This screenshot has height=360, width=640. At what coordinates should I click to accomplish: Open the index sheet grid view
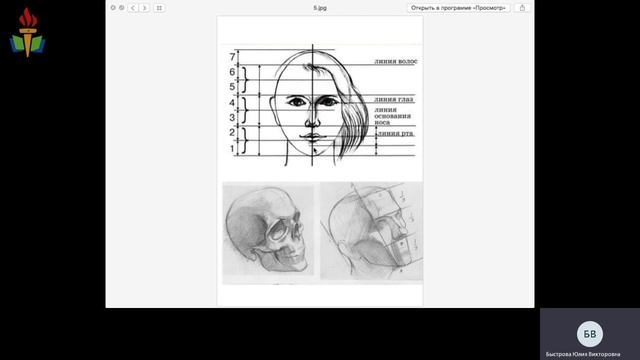[x=159, y=8]
